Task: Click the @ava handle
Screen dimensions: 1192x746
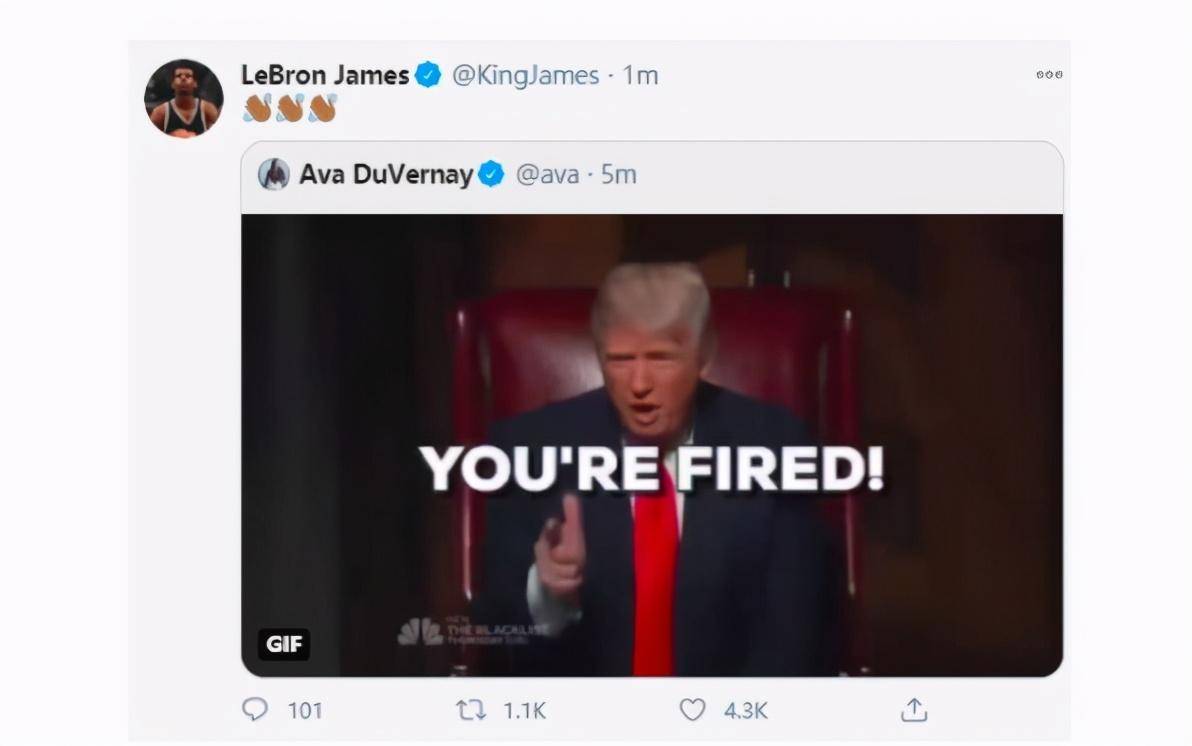Action: tap(547, 175)
